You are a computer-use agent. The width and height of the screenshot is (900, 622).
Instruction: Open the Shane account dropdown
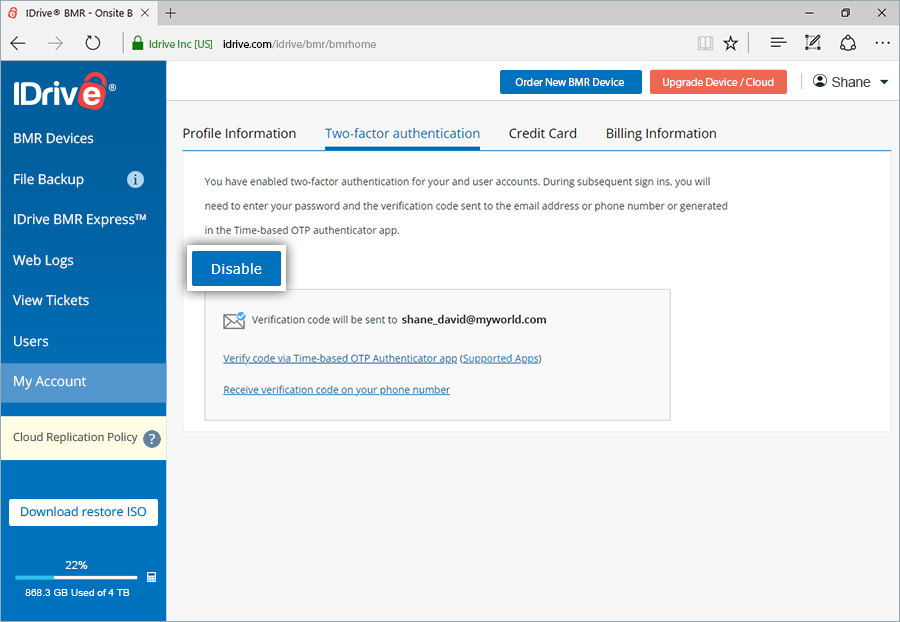tap(850, 81)
